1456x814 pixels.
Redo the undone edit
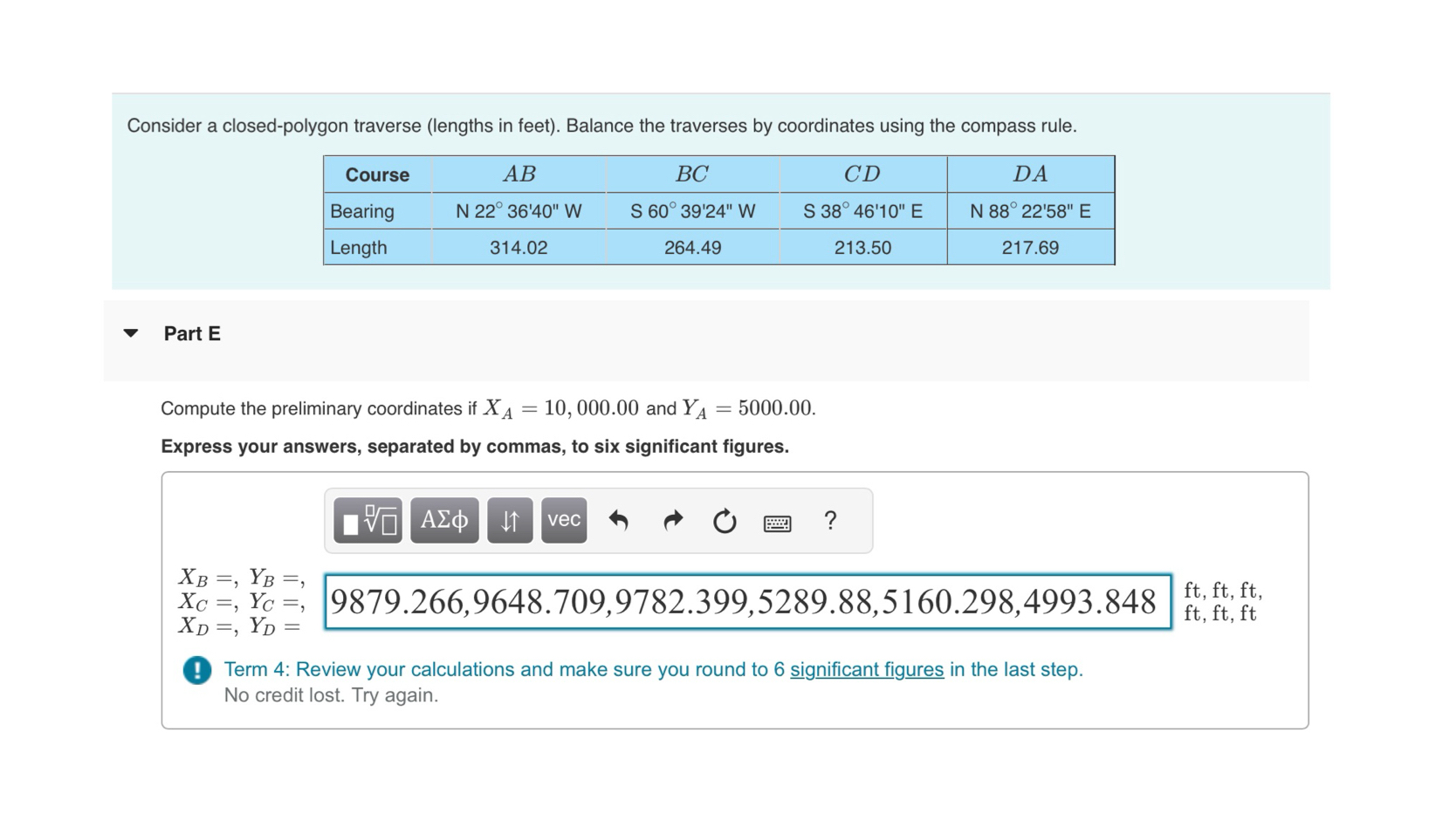tap(672, 520)
